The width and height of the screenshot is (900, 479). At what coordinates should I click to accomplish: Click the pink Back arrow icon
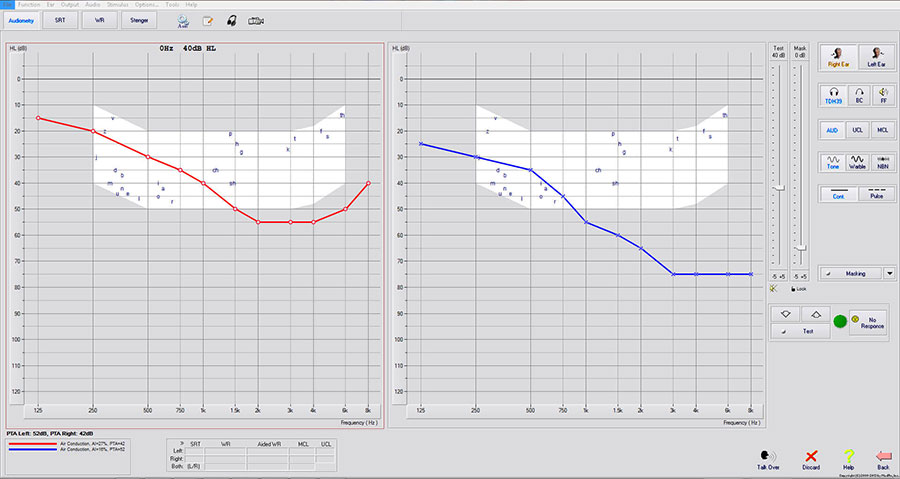click(882, 455)
